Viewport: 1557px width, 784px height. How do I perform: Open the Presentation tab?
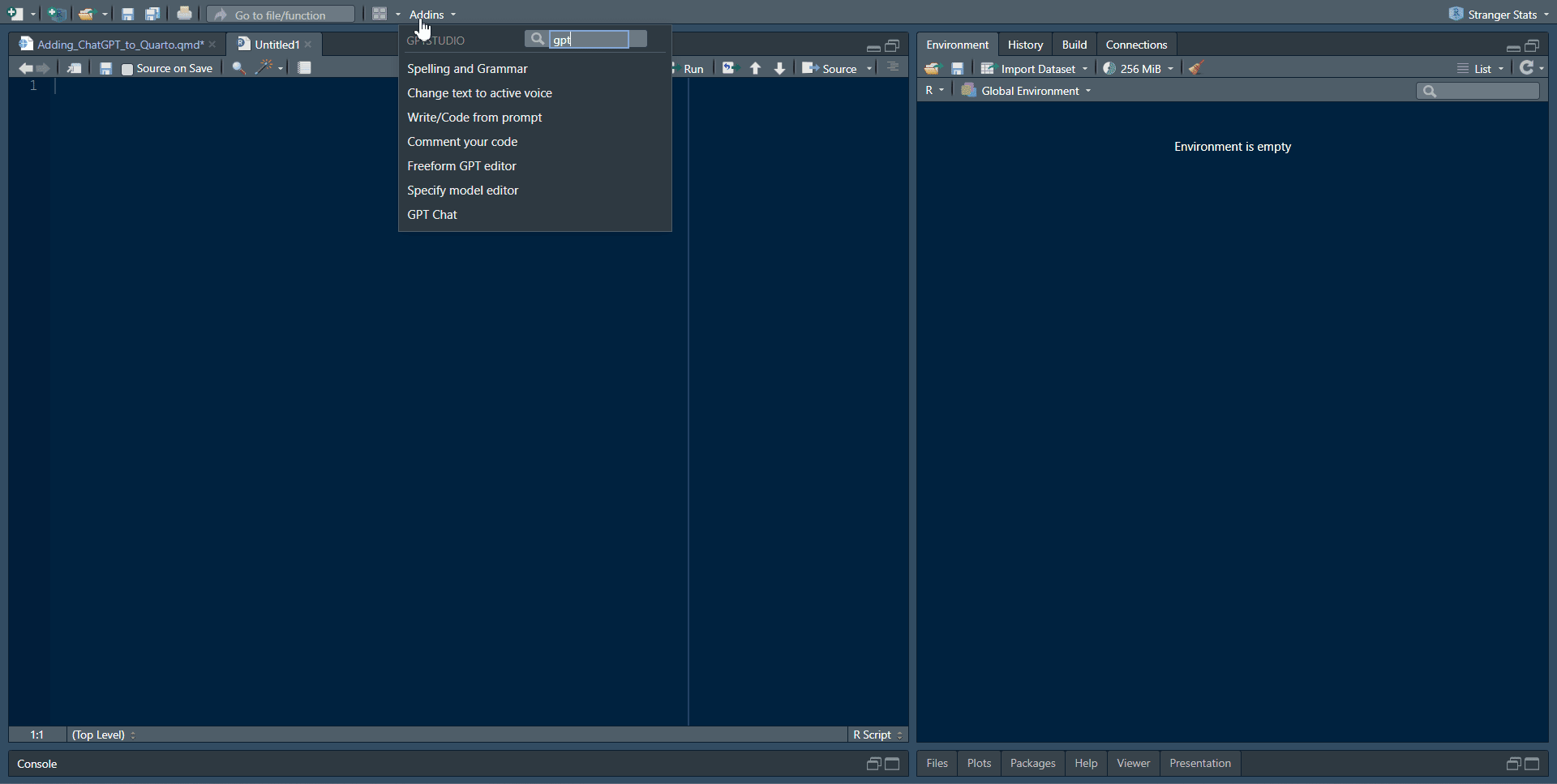1200,763
